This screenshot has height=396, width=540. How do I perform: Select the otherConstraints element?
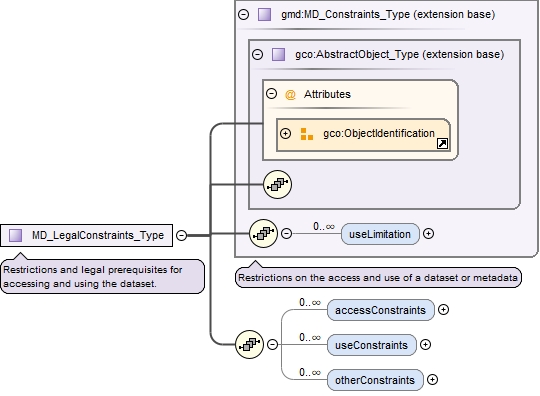375,380
